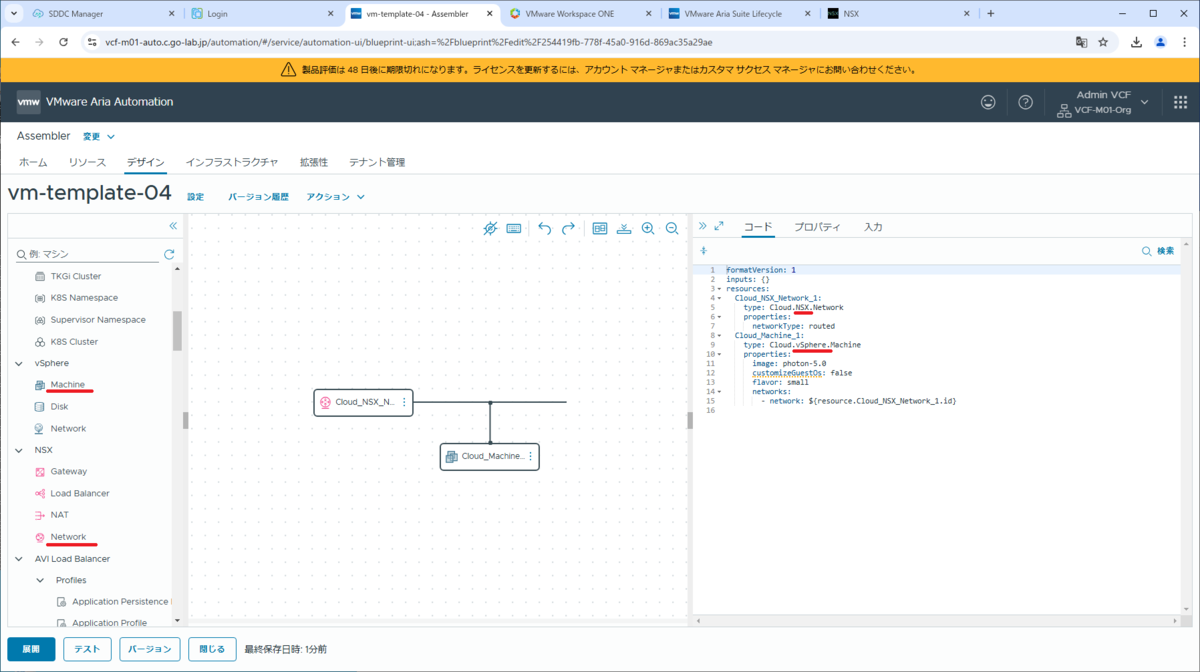1200x672 pixels.
Task: Go to the テナント管理 tab
Action: point(377,162)
